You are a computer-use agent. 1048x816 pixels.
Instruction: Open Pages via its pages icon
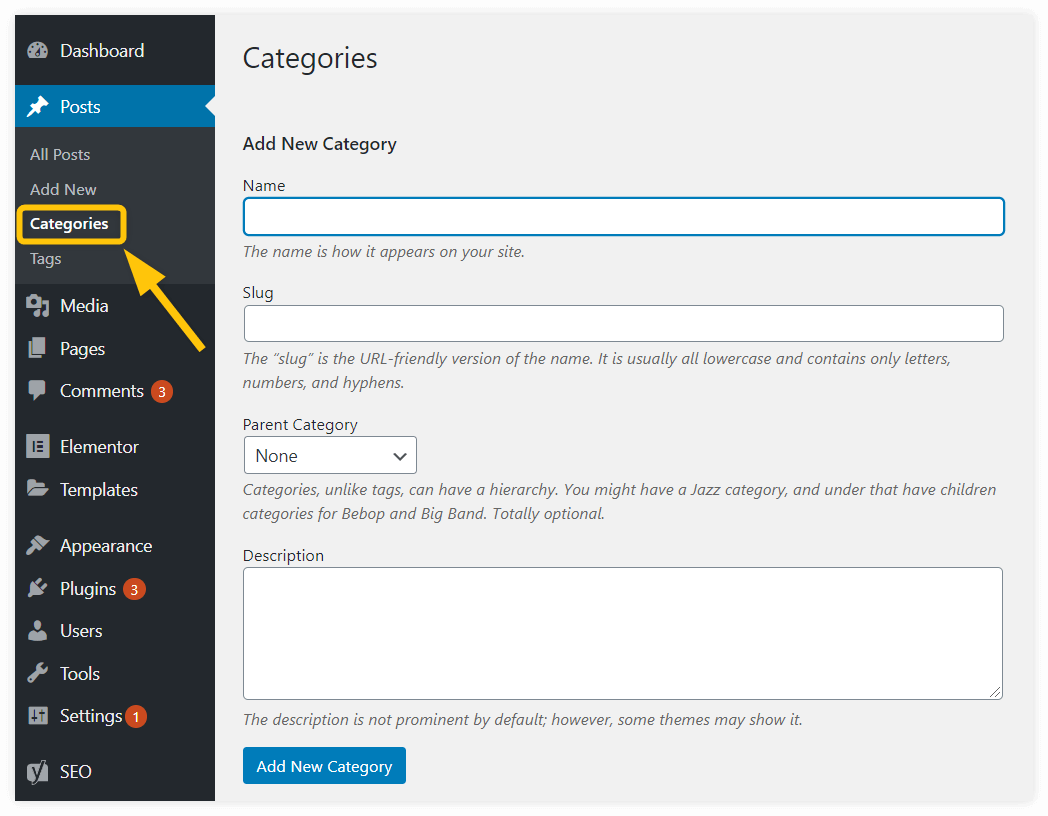(37, 348)
